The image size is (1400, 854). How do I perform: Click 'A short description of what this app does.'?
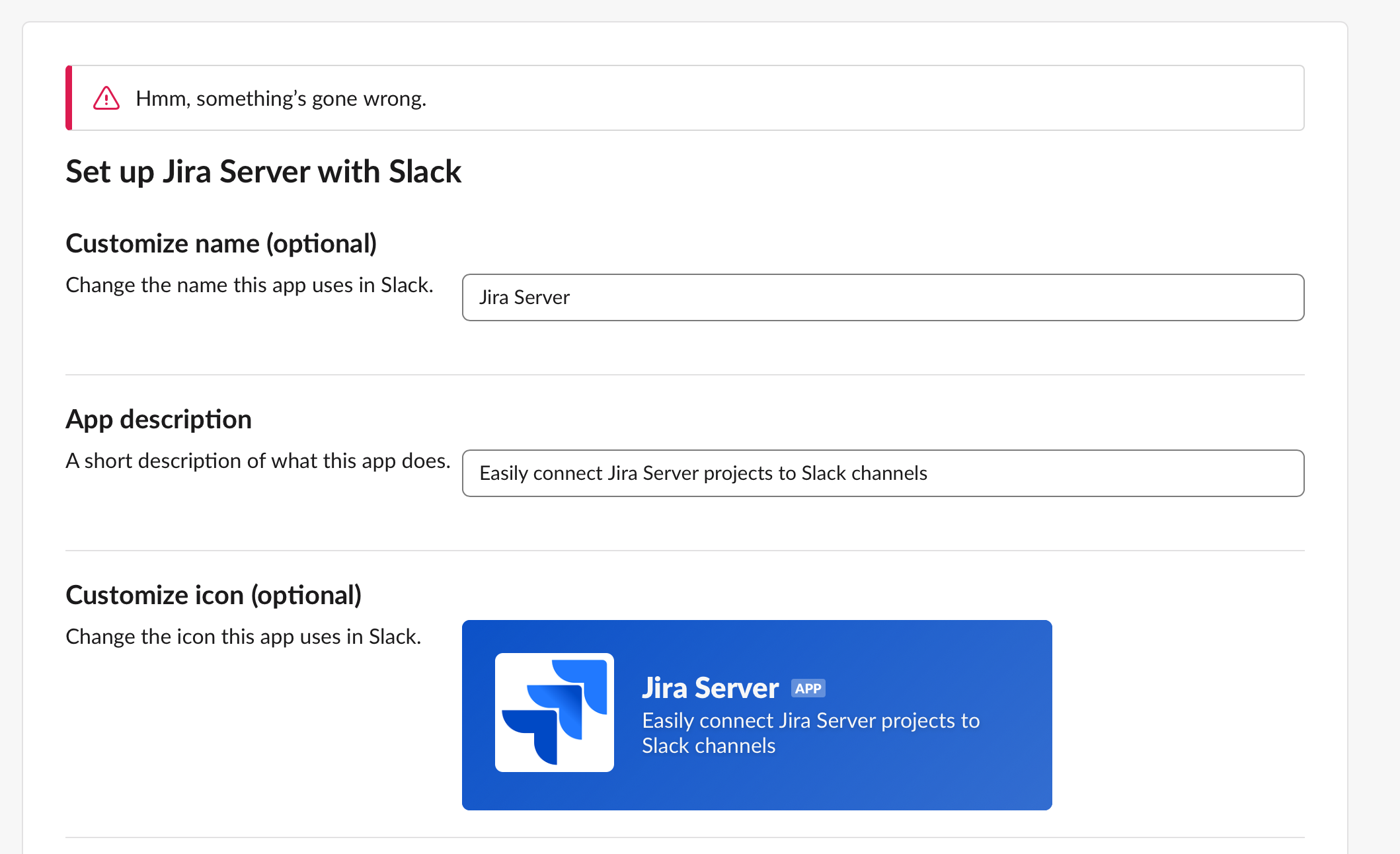258,461
